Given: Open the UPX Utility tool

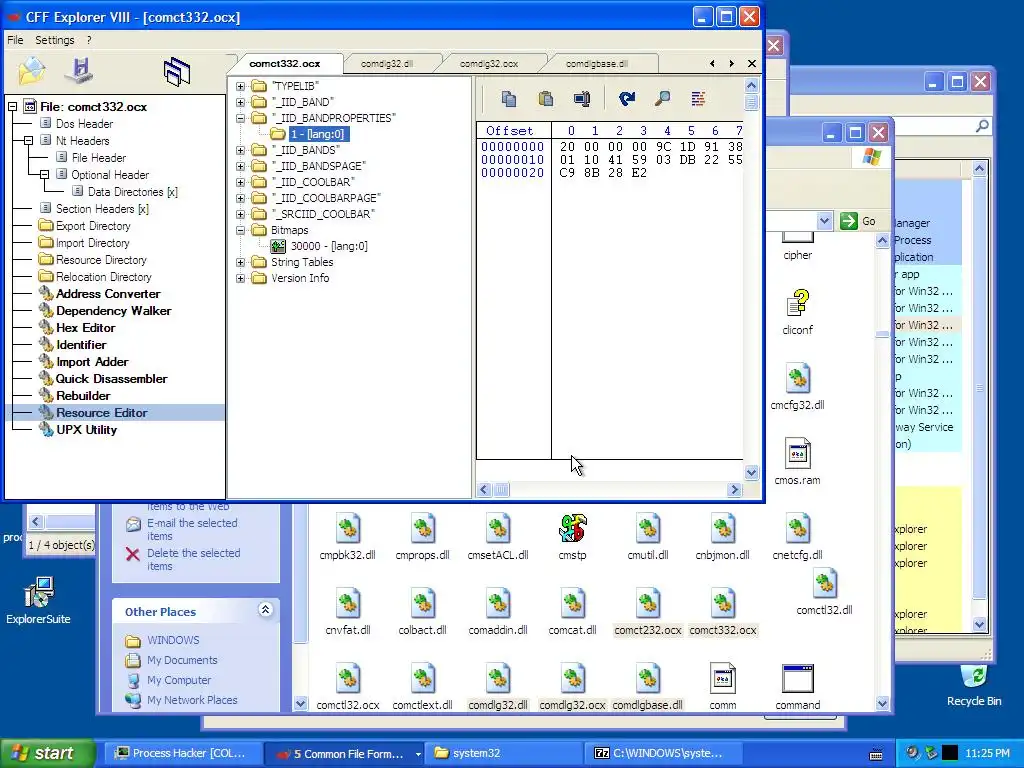Looking at the screenshot, I should tap(86, 430).
